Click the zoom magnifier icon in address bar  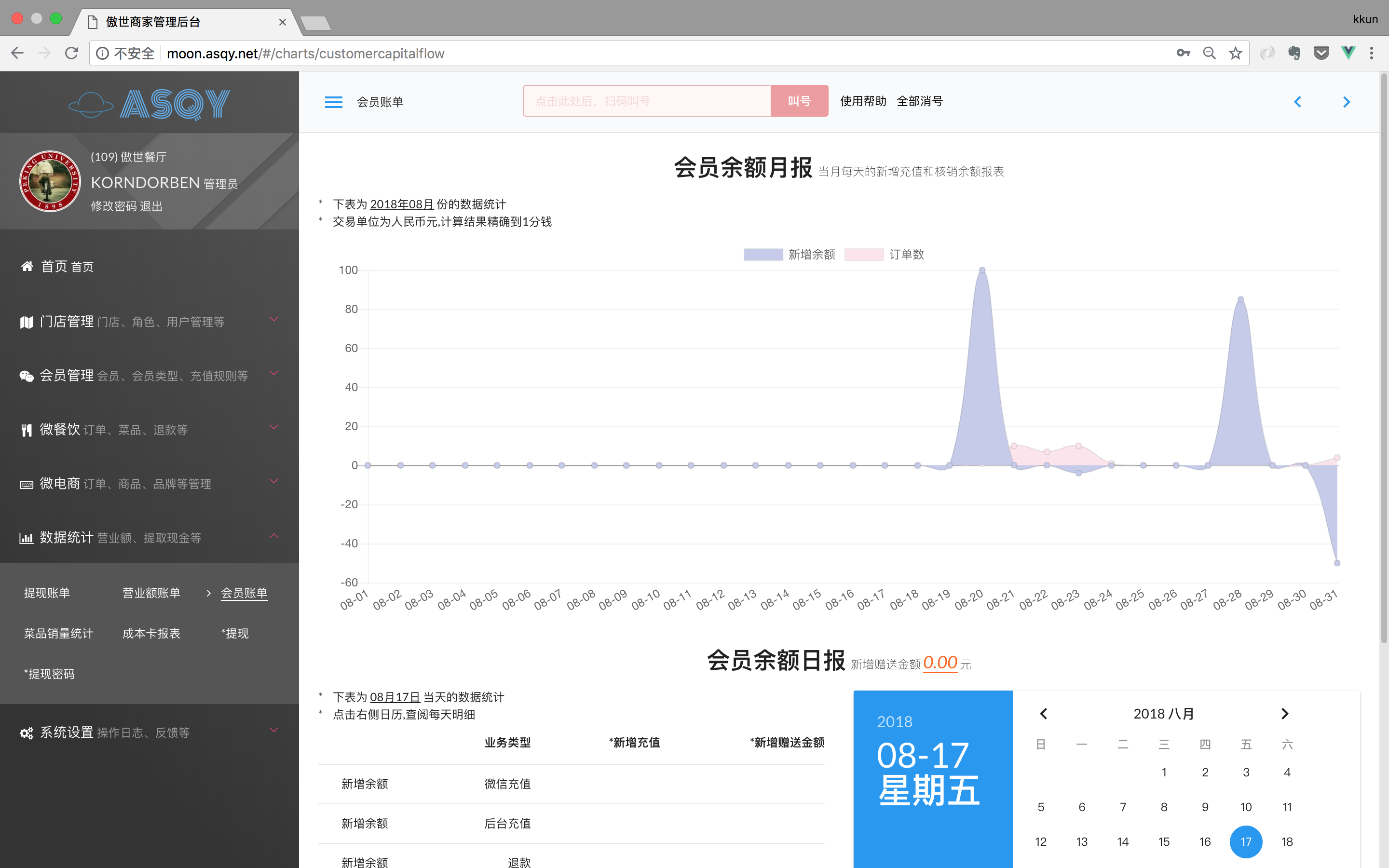[1210, 54]
